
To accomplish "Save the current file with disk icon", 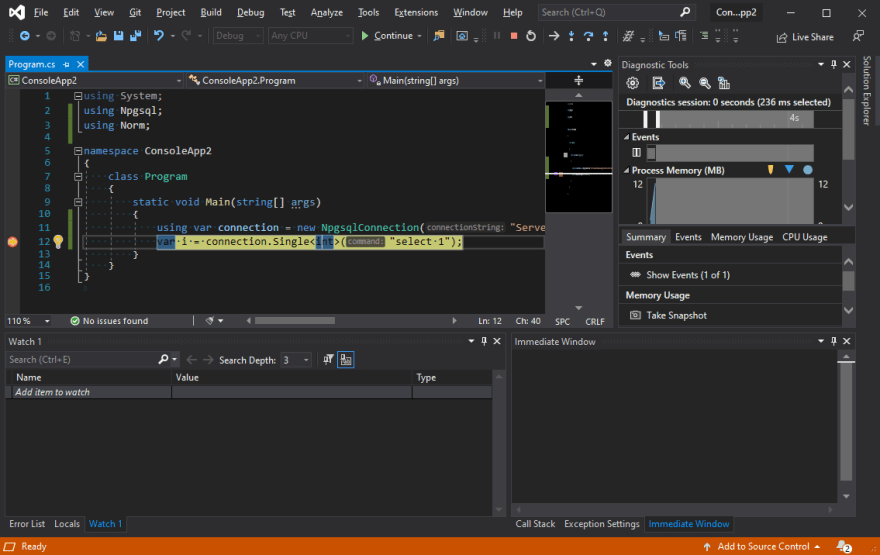I will point(118,36).
